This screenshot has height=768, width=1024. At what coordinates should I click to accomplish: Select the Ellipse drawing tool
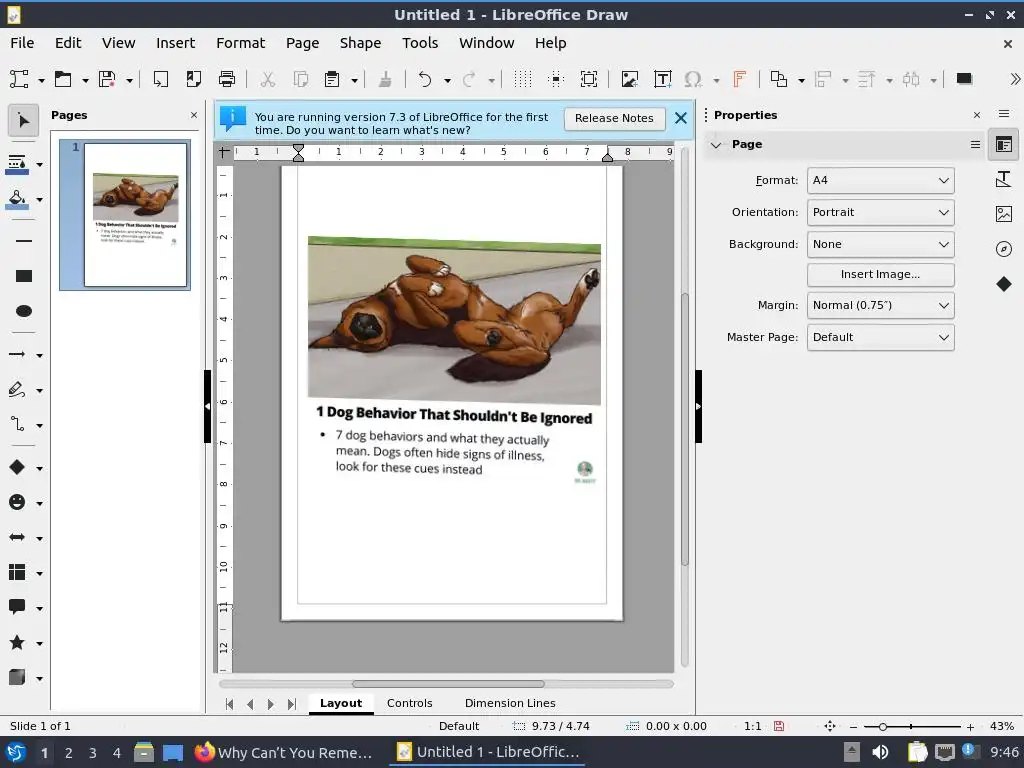point(24,311)
